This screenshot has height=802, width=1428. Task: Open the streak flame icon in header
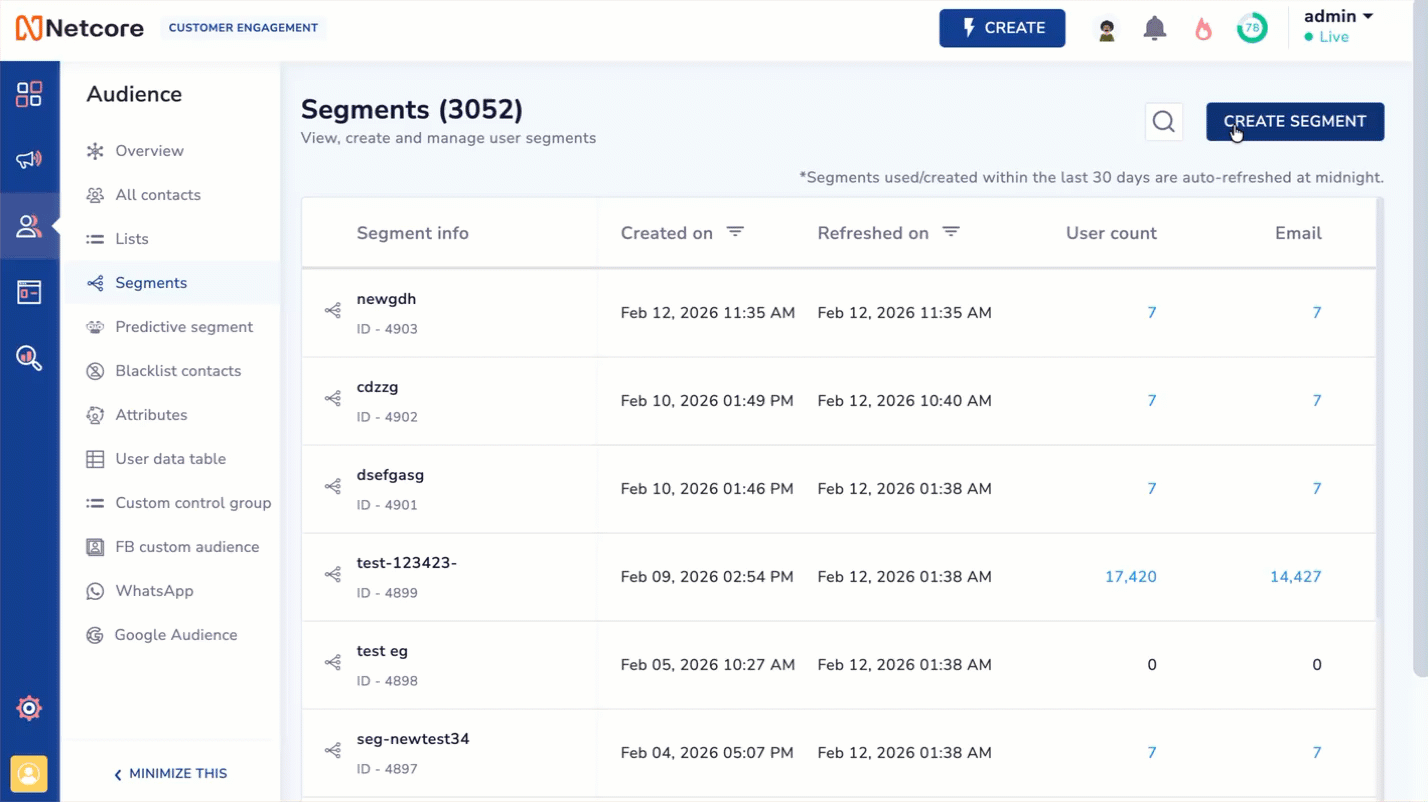click(1203, 28)
